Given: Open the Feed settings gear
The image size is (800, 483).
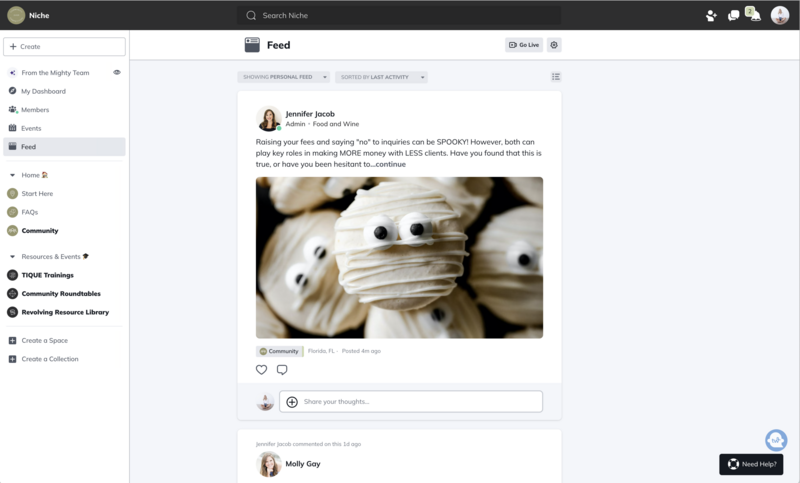Looking at the screenshot, I should [554, 45].
